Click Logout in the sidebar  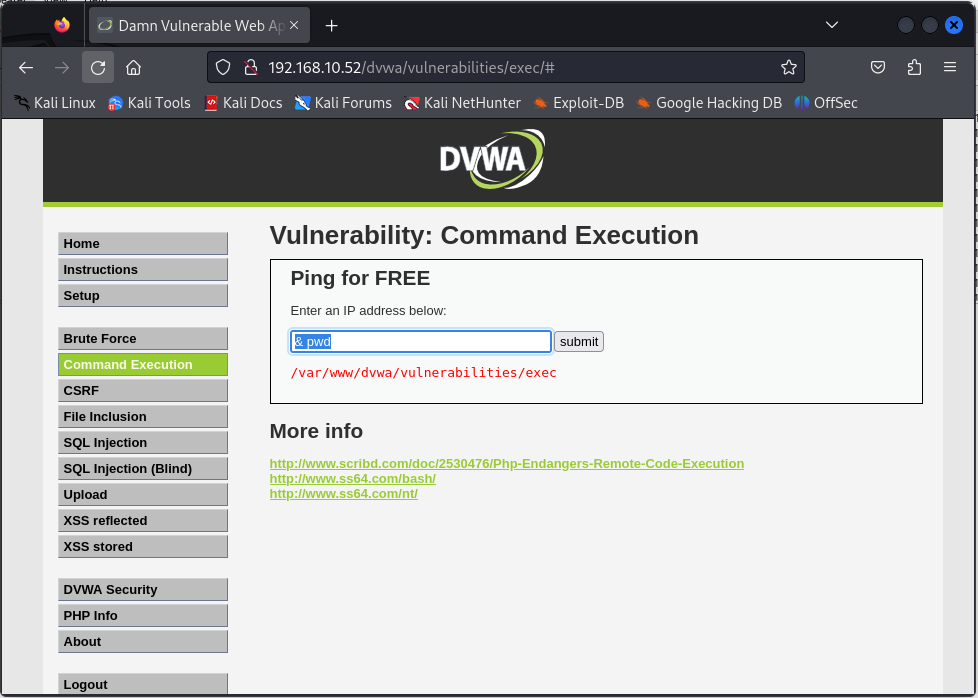point(143,684)
